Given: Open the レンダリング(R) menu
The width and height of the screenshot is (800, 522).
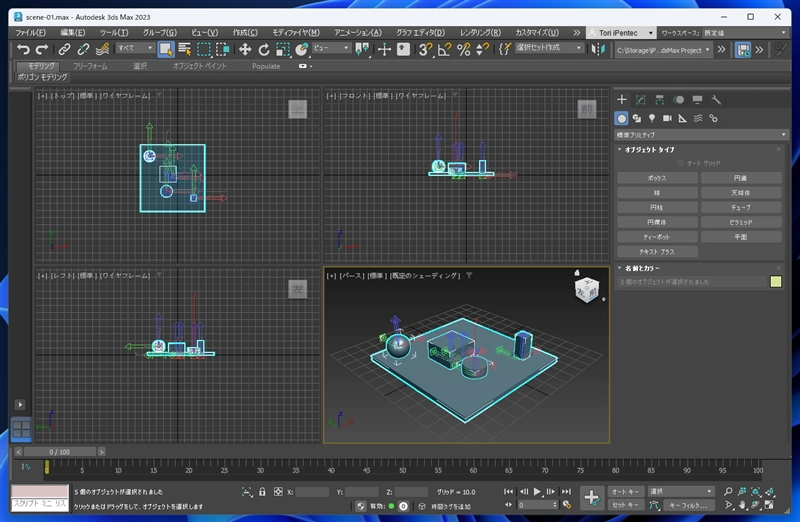Looking at the screenshot, I should [x=480, y=33].
